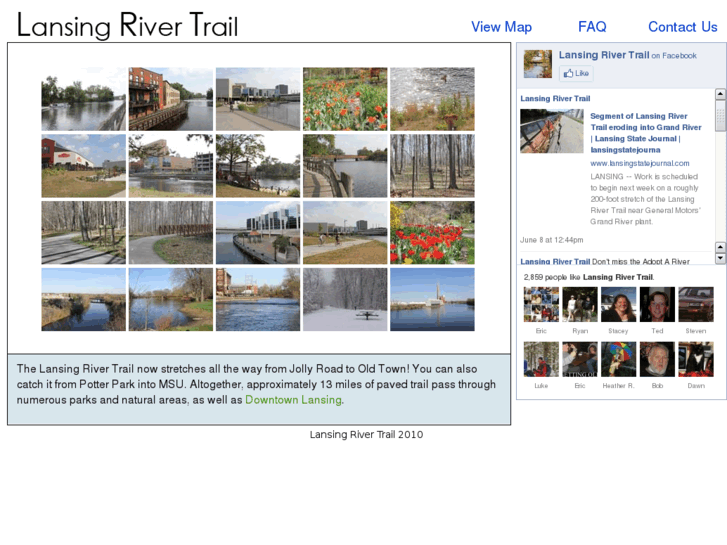
Task: Click footer text 'Lansing River Trail 2010'
Action: tap(366, 435)
